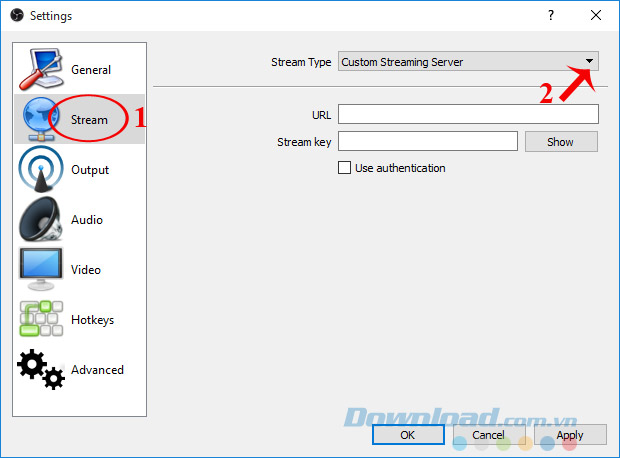Click the Video monitor icon
Screen dimensions: 620x458
pyautogui.click(x=41, y=269)
